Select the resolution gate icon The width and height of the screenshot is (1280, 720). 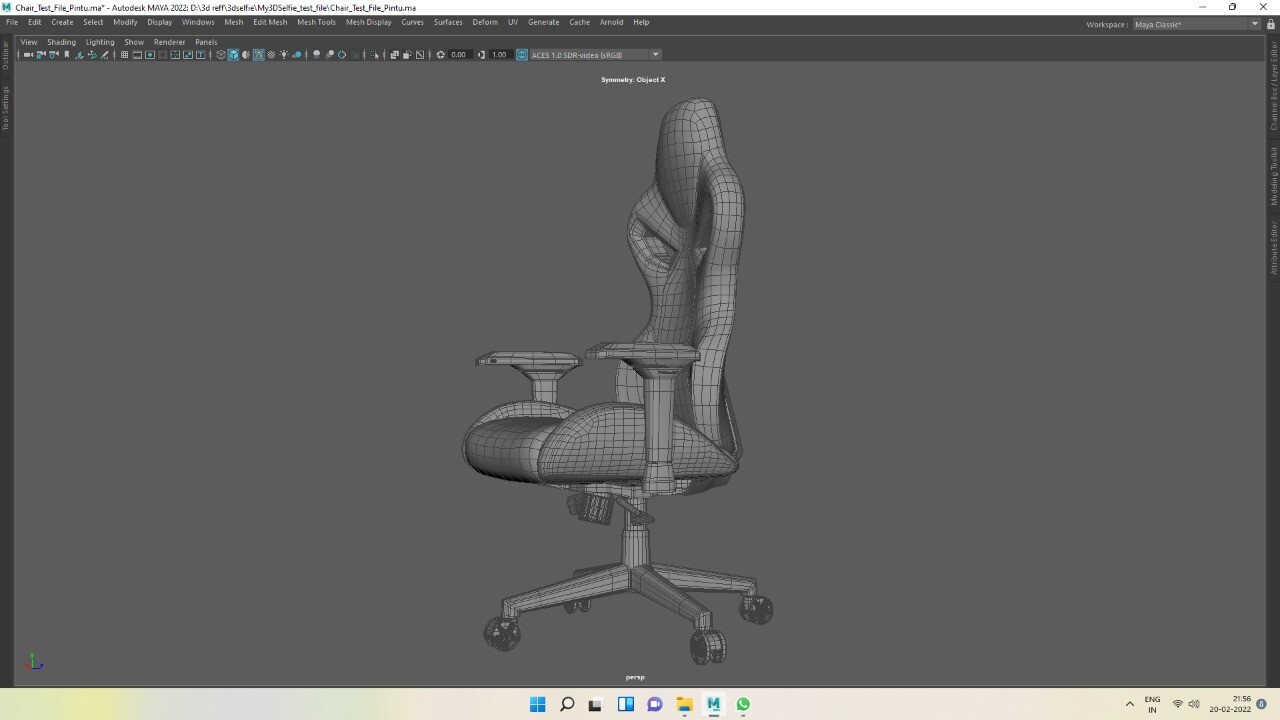[x=150, y=55]
